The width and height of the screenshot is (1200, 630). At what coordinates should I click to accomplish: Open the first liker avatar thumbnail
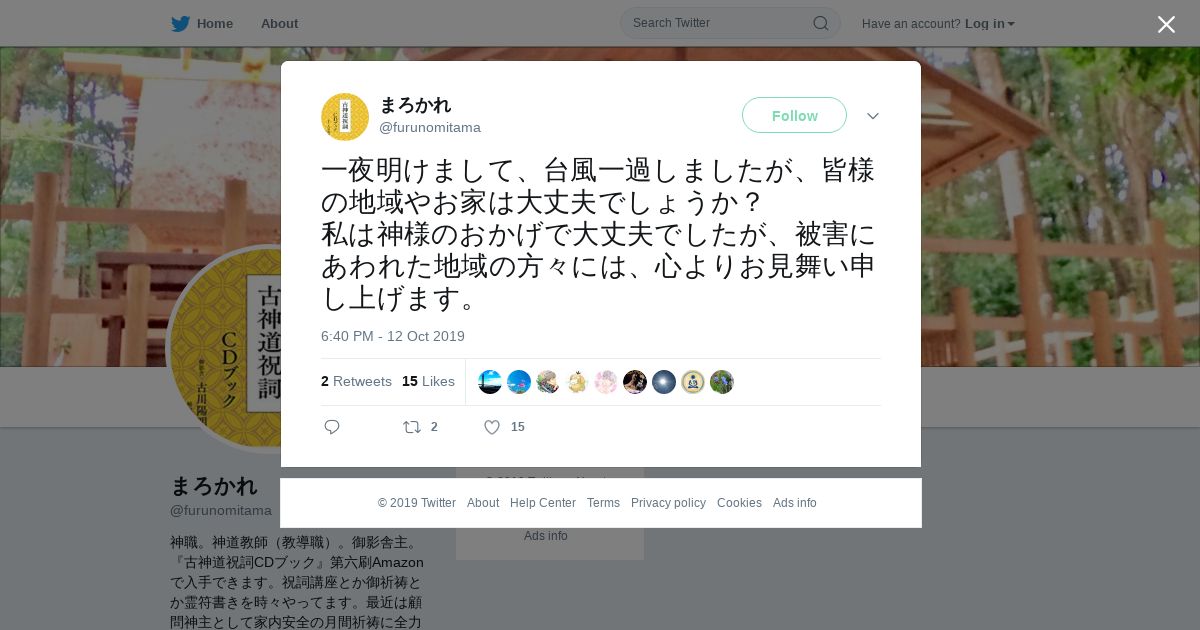(x=490, y=382)
